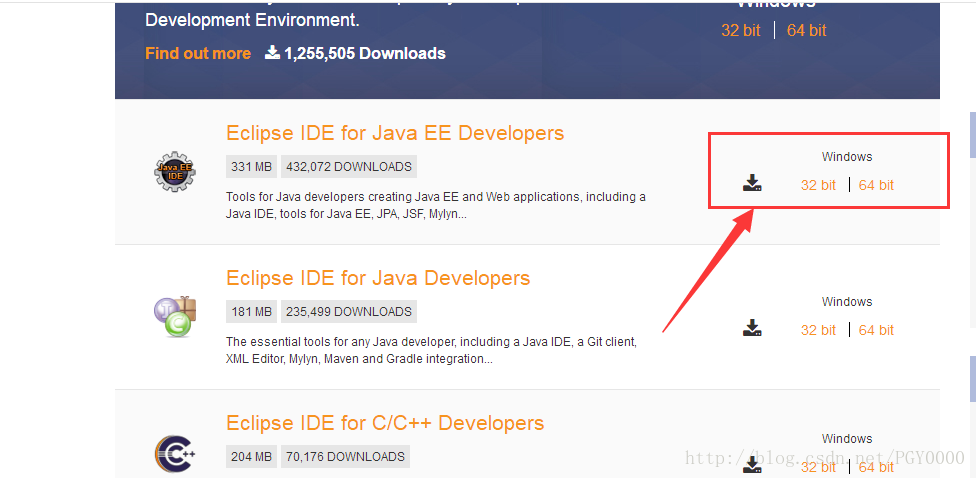Click download icon beside 1,255,505 Downloads
The width and height of the screenshot is (976, 478).
[x=273, y=52]
